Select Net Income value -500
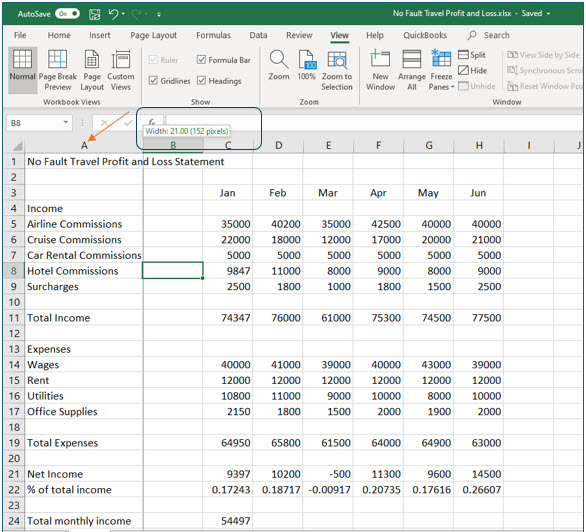This screenshot has height=532, width=586. (x=328, y=474)
